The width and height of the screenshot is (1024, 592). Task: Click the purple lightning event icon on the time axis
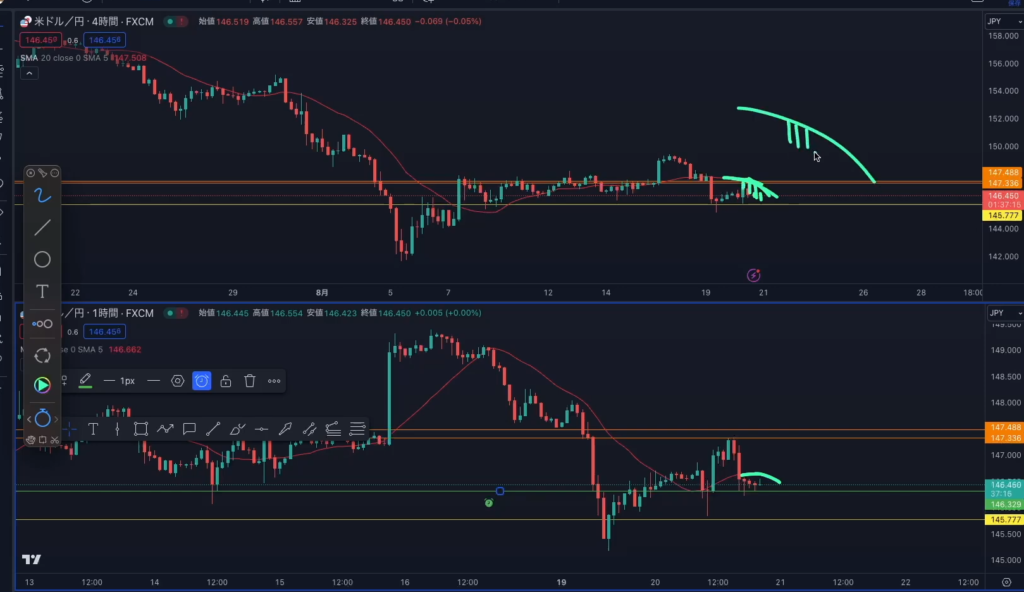(754, 275)
